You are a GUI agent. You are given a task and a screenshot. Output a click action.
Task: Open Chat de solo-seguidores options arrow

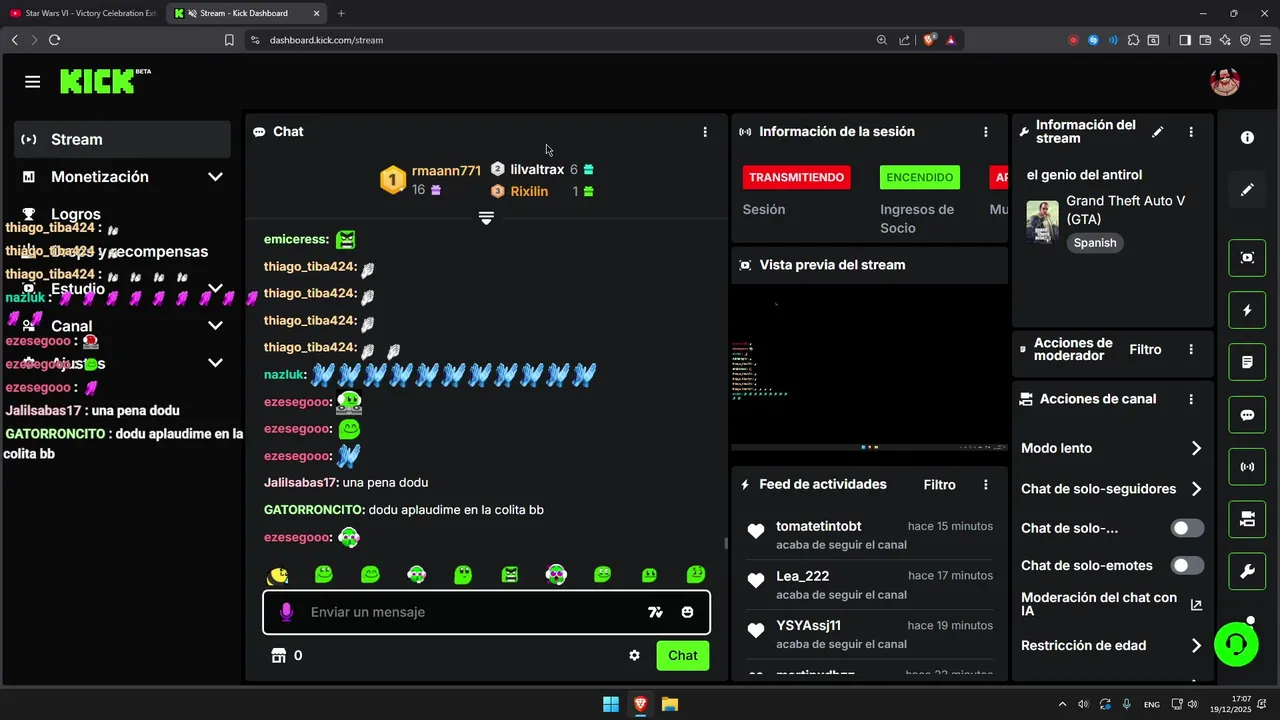[1196, 489]
